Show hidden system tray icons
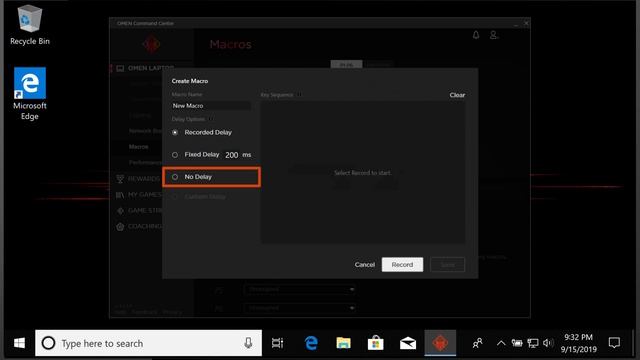The height and width of the screenshot is (360, 640). [501, 343]
